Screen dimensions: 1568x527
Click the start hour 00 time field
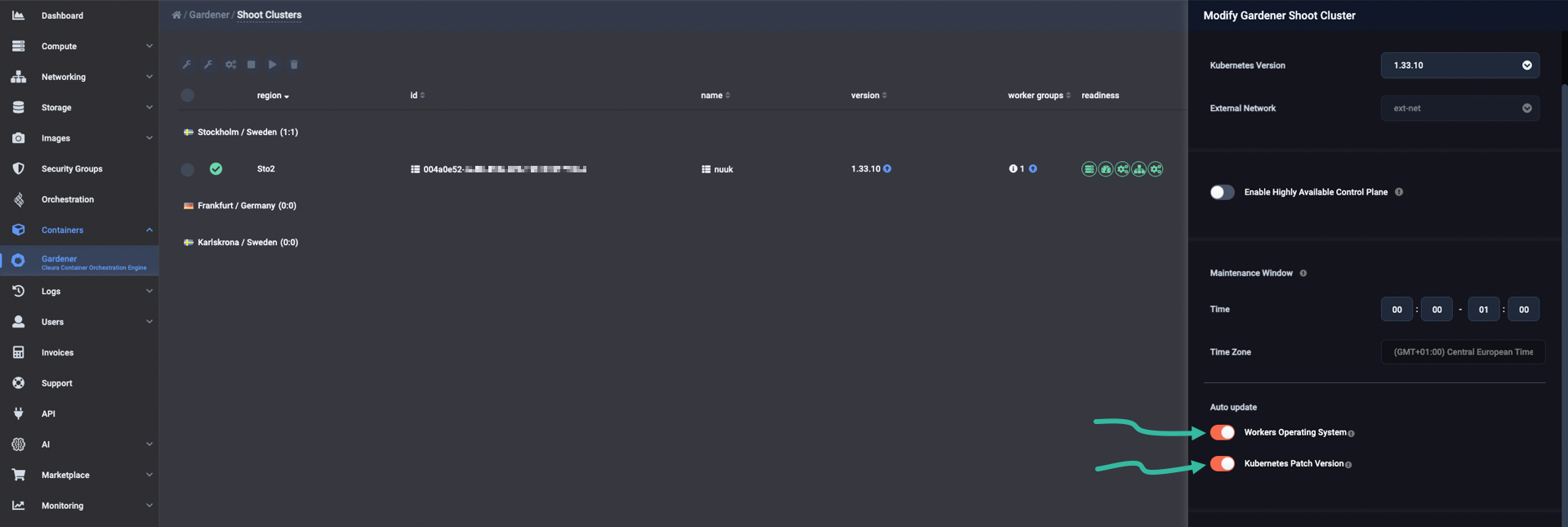point(1396,310)
